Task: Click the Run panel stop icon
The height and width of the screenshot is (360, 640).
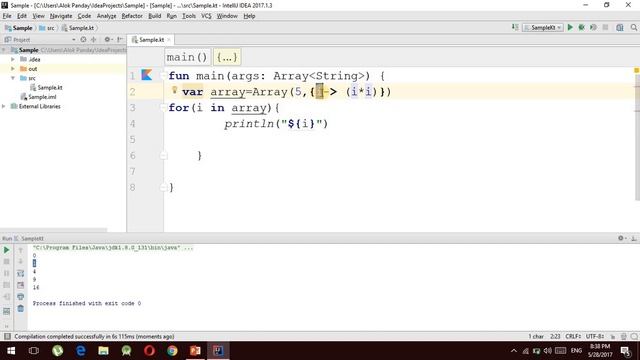Action: (x=7, y=262)
